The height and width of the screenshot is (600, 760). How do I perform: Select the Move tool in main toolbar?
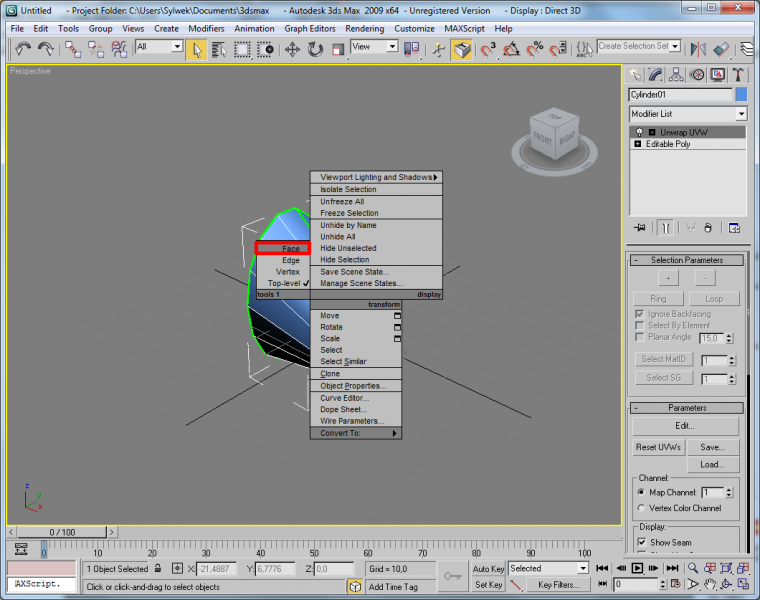293,48
